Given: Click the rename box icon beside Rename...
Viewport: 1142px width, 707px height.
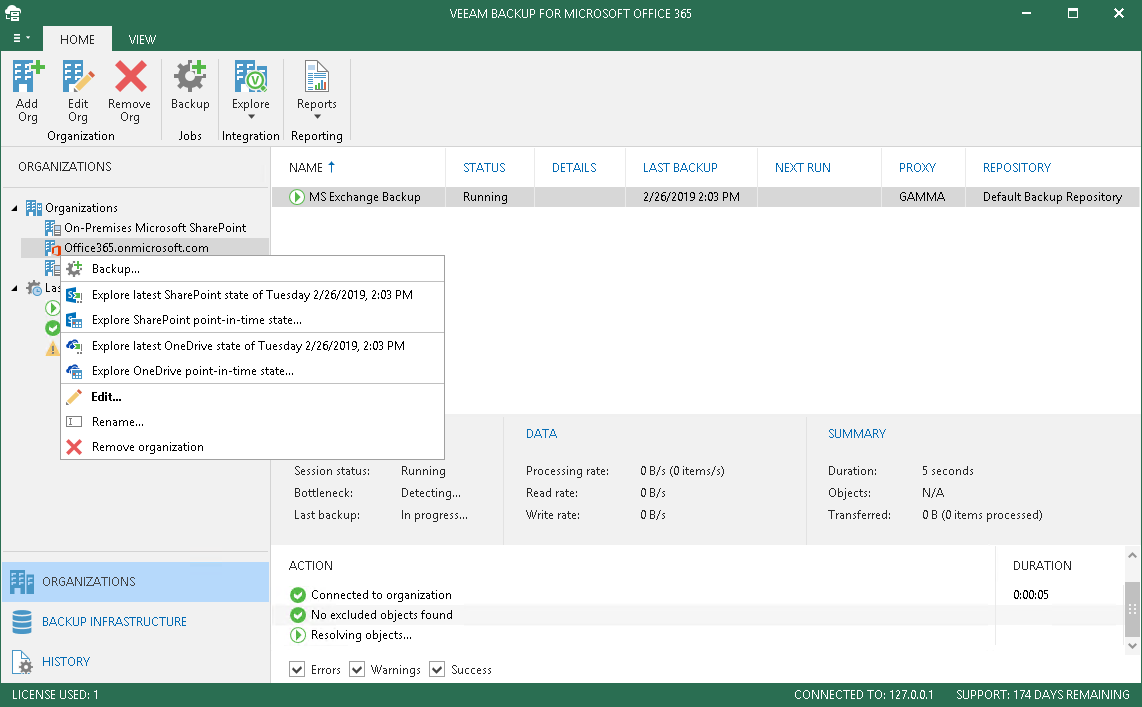Looking at the screenshot, I should pyautogui.click(x=74, y=422).
